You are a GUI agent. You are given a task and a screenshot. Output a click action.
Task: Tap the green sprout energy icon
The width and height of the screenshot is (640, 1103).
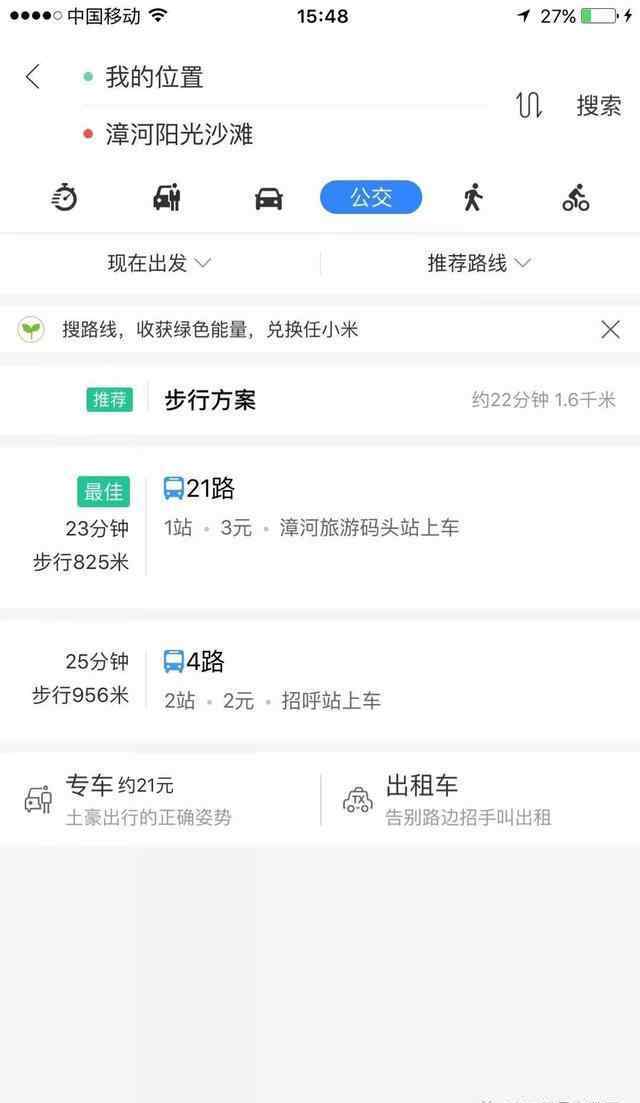click(31, 329)
